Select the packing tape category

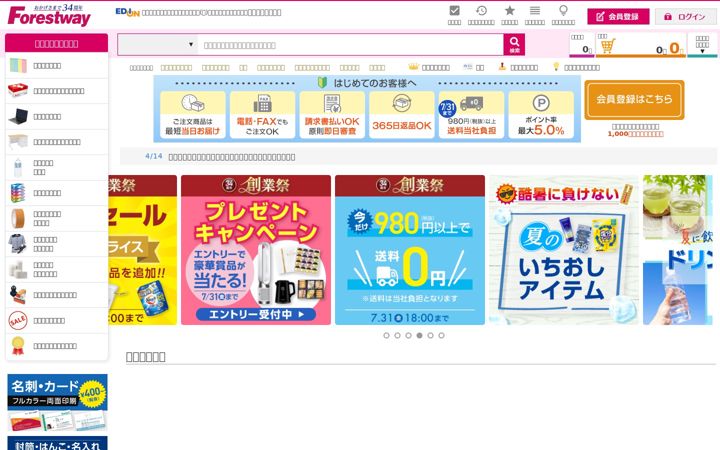18,219
